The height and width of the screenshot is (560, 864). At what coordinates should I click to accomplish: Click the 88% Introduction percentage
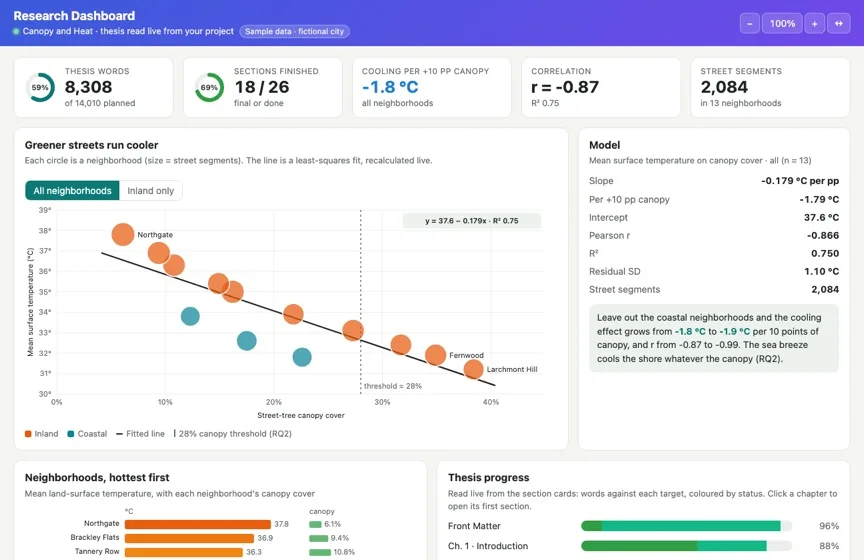click(x=829, y=546)
